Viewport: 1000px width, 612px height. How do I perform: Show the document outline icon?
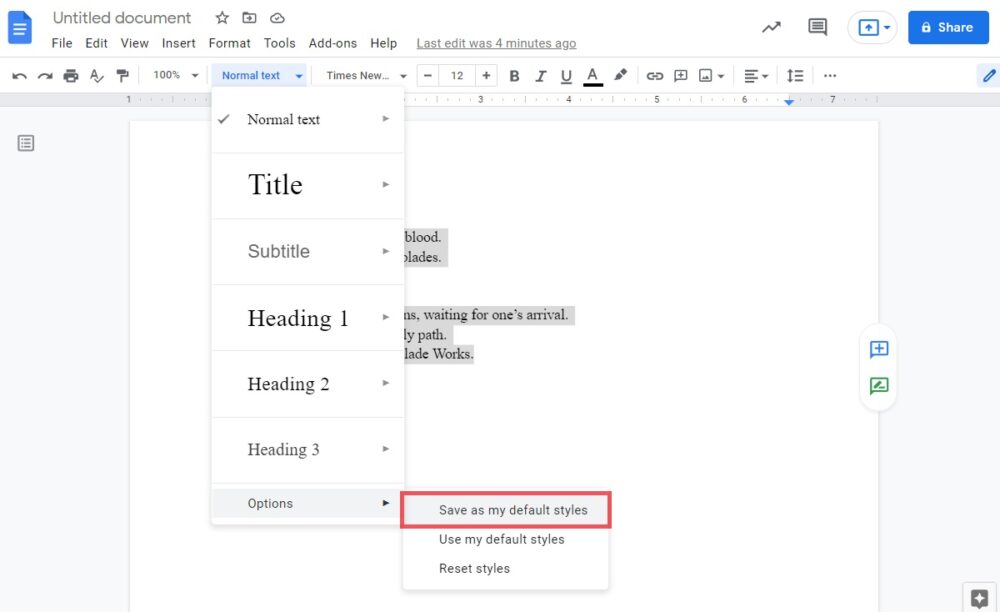(x=26, y=143)
